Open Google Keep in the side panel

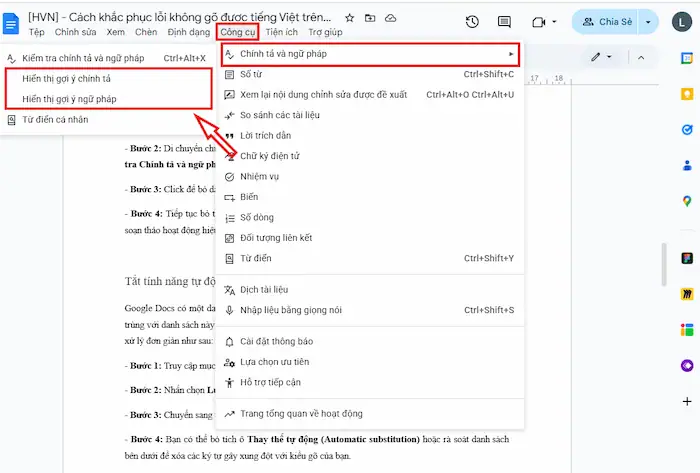pos(687,97)
